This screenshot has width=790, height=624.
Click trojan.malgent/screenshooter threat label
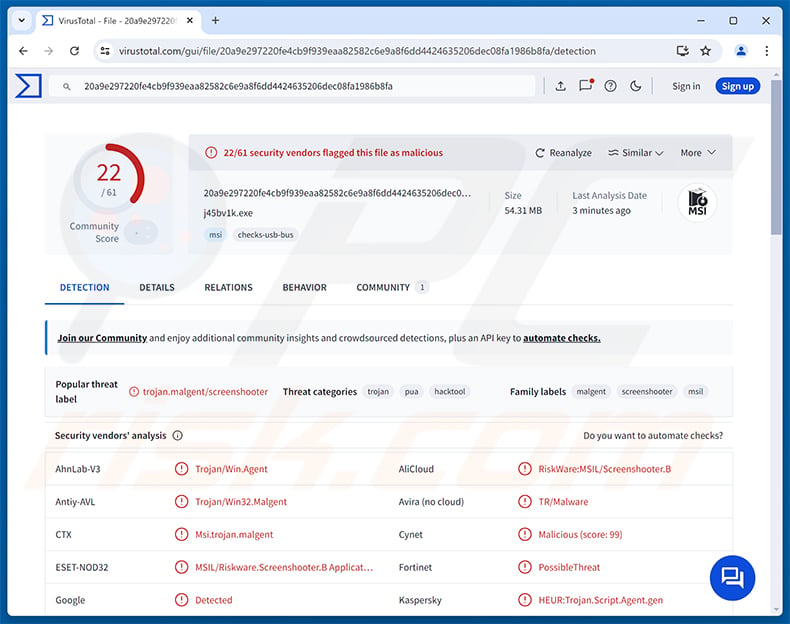tap(205, 392)
